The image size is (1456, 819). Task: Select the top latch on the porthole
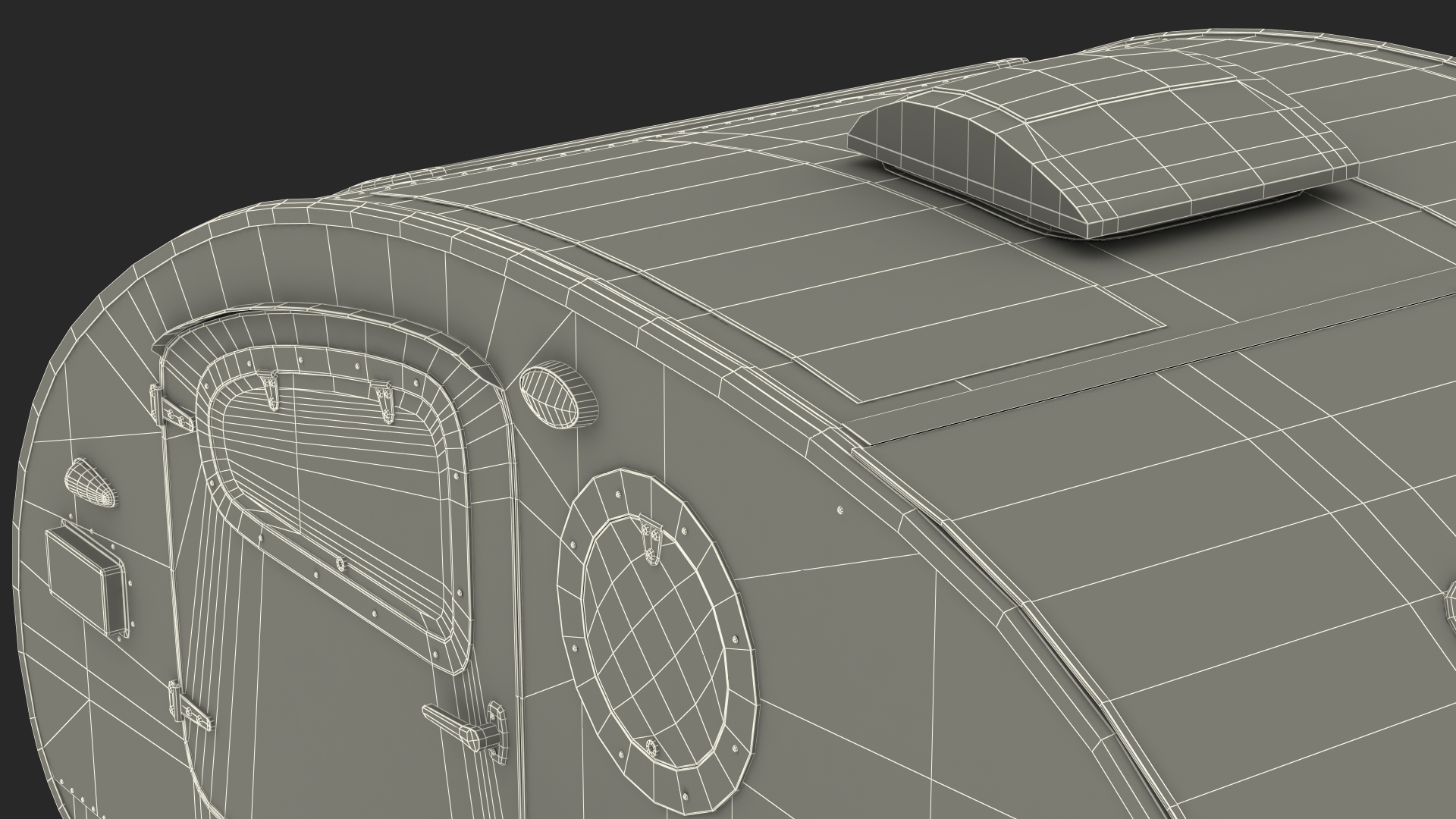[650, 540]
